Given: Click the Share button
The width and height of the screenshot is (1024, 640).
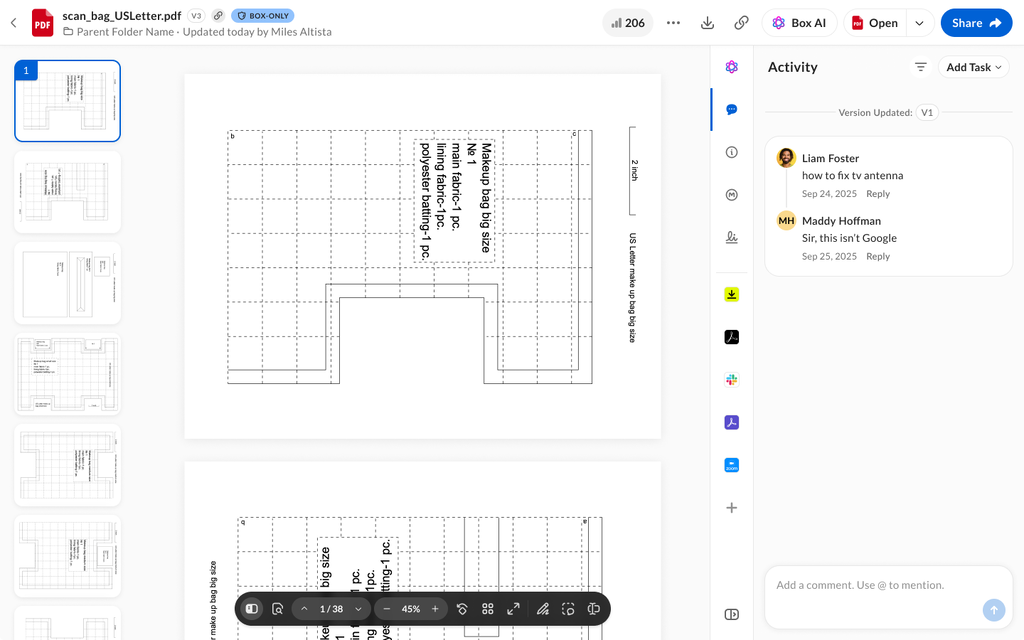Looking at the screenshot, I should click(x=976, y=23).
